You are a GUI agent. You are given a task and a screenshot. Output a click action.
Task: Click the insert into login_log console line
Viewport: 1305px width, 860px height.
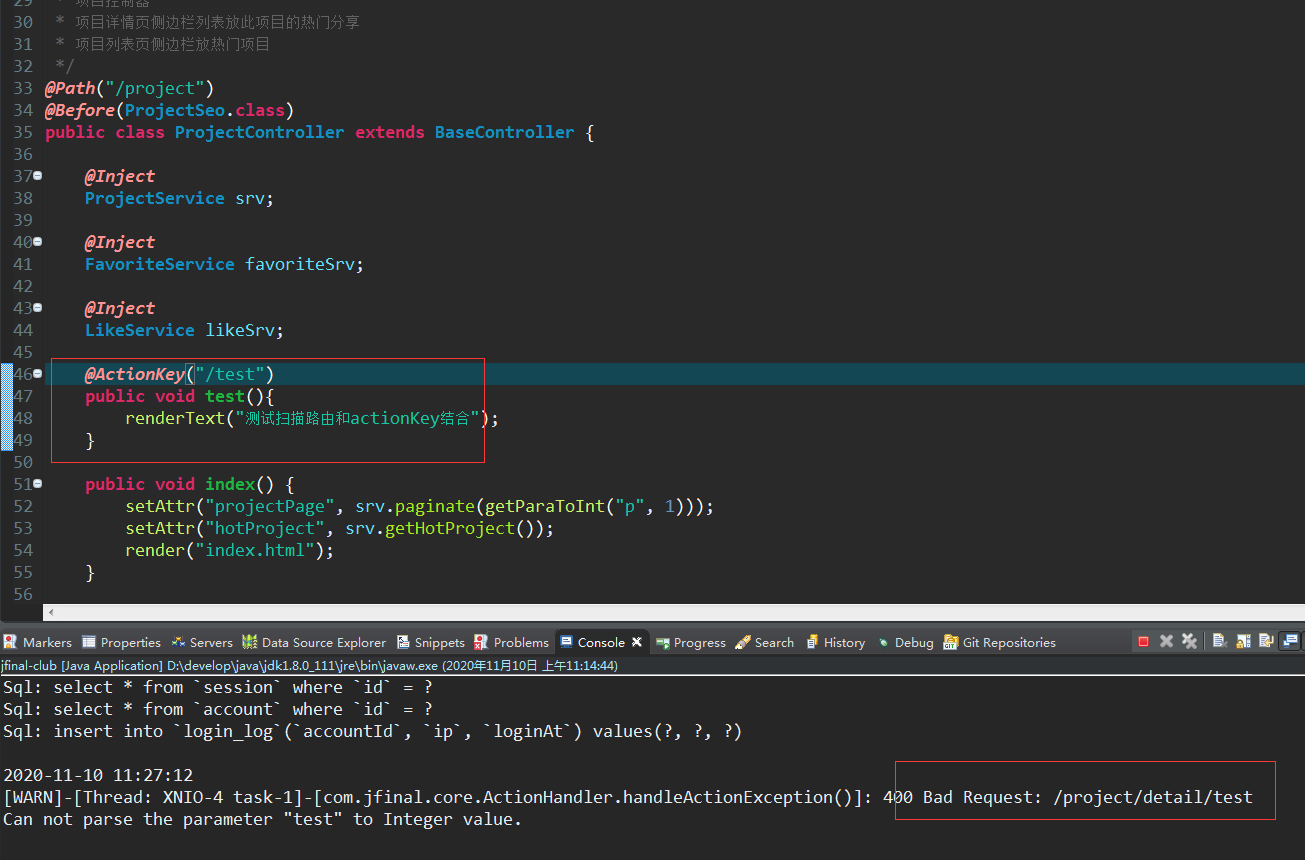tap(373, 731)
